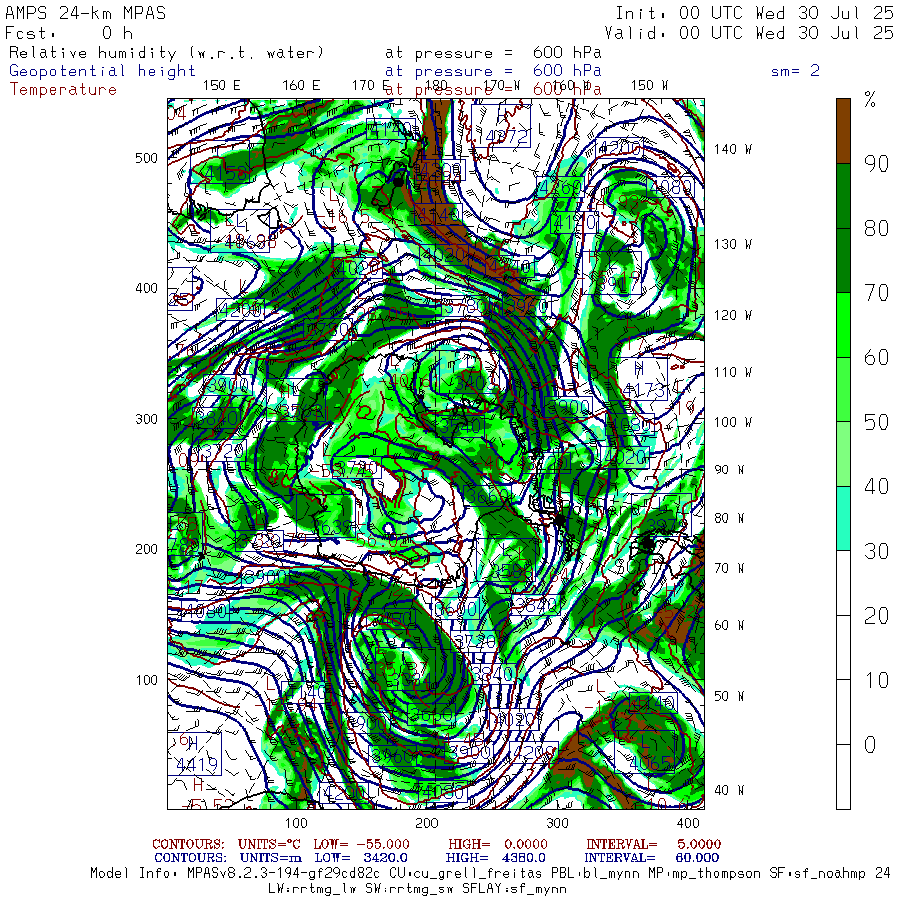Image resolution: width=900 pixels, height=900 pixels.
Task: Click the x-axis tick label '300' under the map
Action: (x=557, y=824)
